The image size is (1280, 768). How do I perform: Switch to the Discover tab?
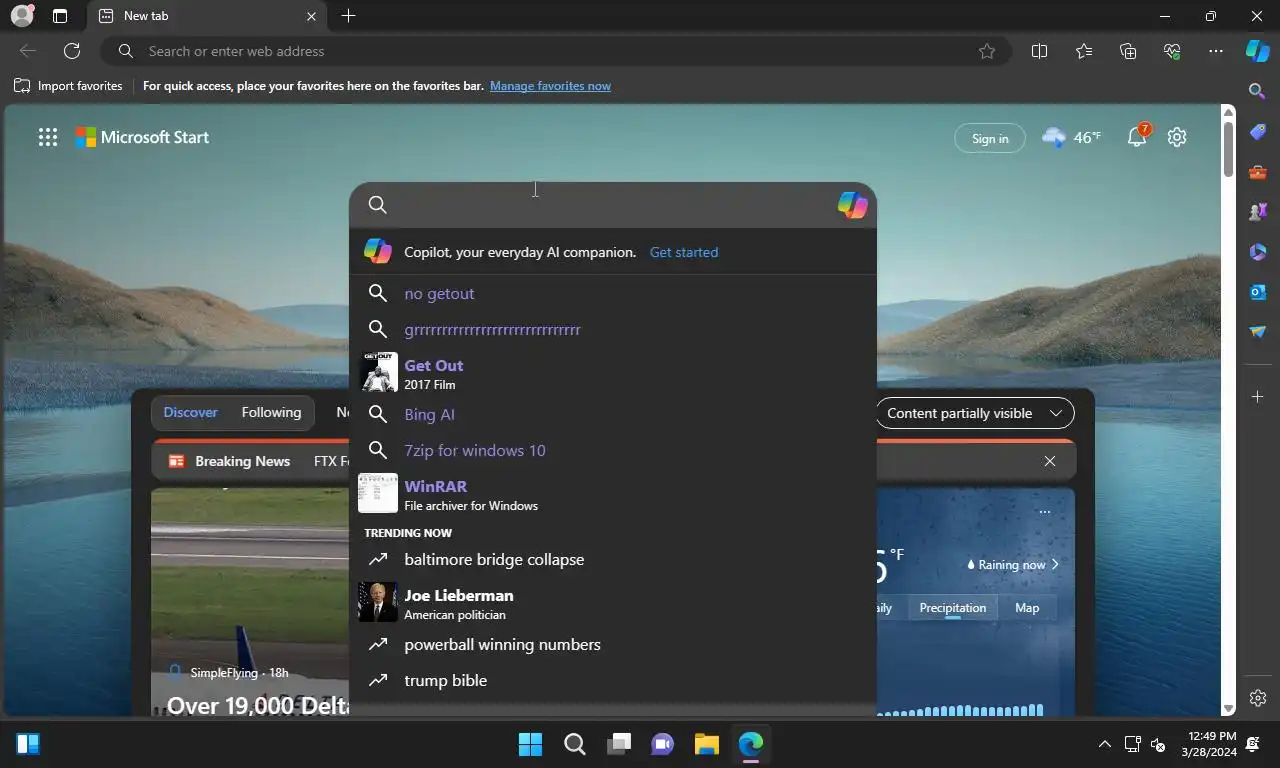pos(190,412)
